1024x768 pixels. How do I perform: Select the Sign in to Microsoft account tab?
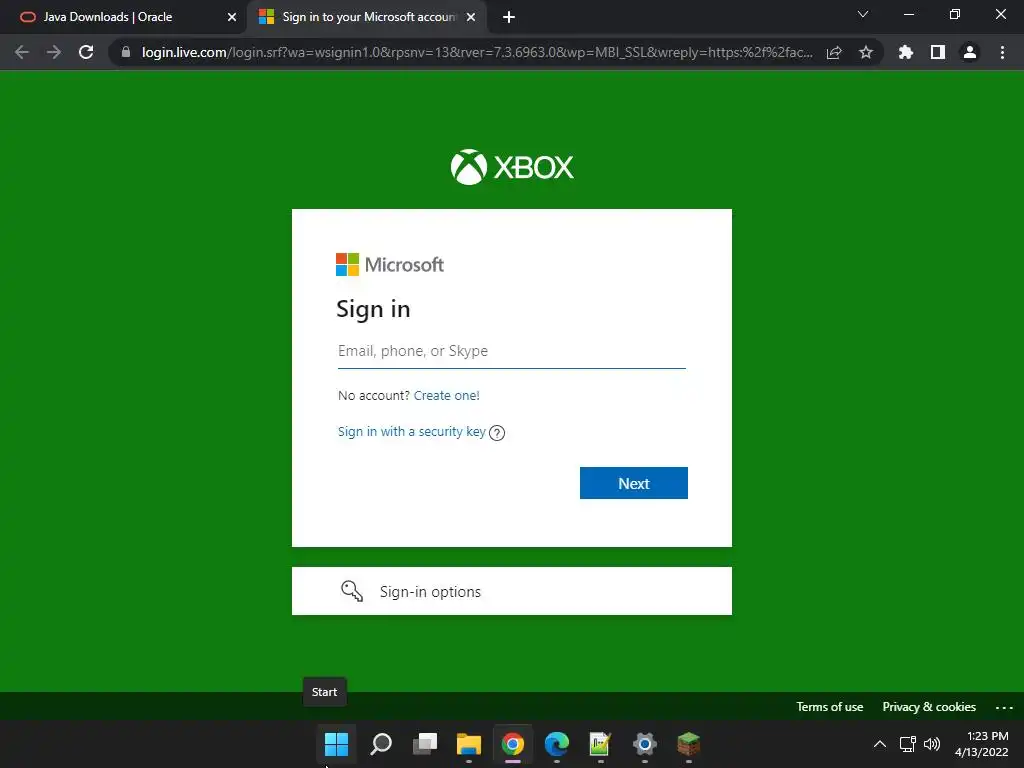coord(369,17)
